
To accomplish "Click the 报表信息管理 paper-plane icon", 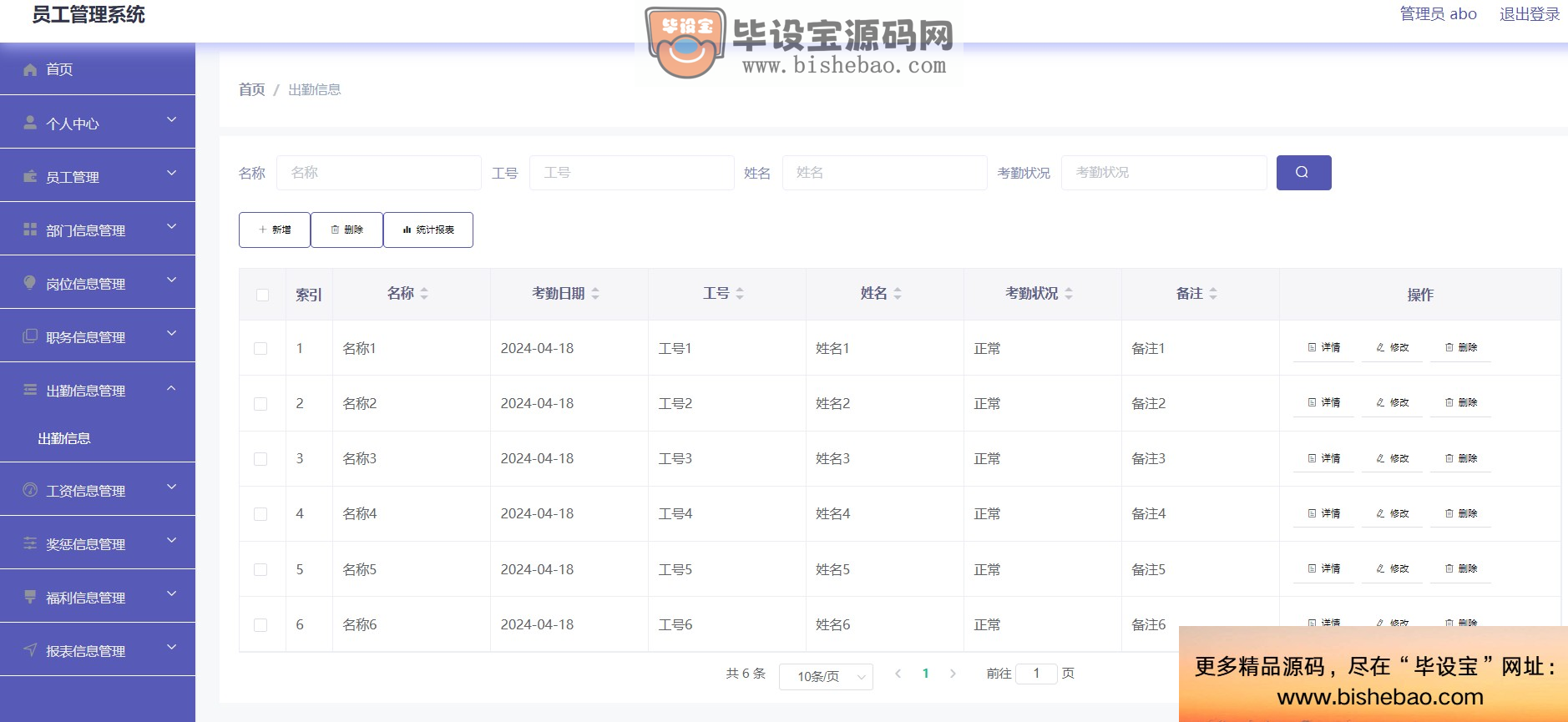I will click(30, 649).
